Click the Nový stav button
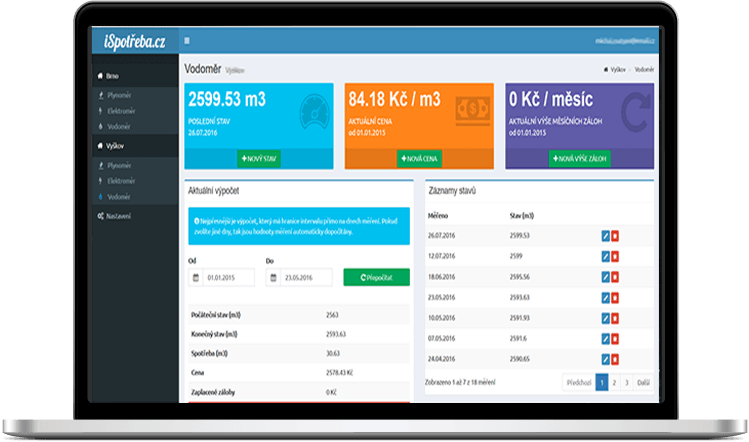Image resolution: width=749 pixels, height=442 pixels. 261,159
